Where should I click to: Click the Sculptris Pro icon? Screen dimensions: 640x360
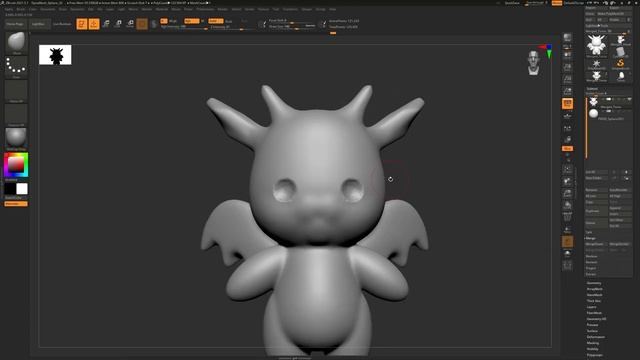click(x=154, y=24)
